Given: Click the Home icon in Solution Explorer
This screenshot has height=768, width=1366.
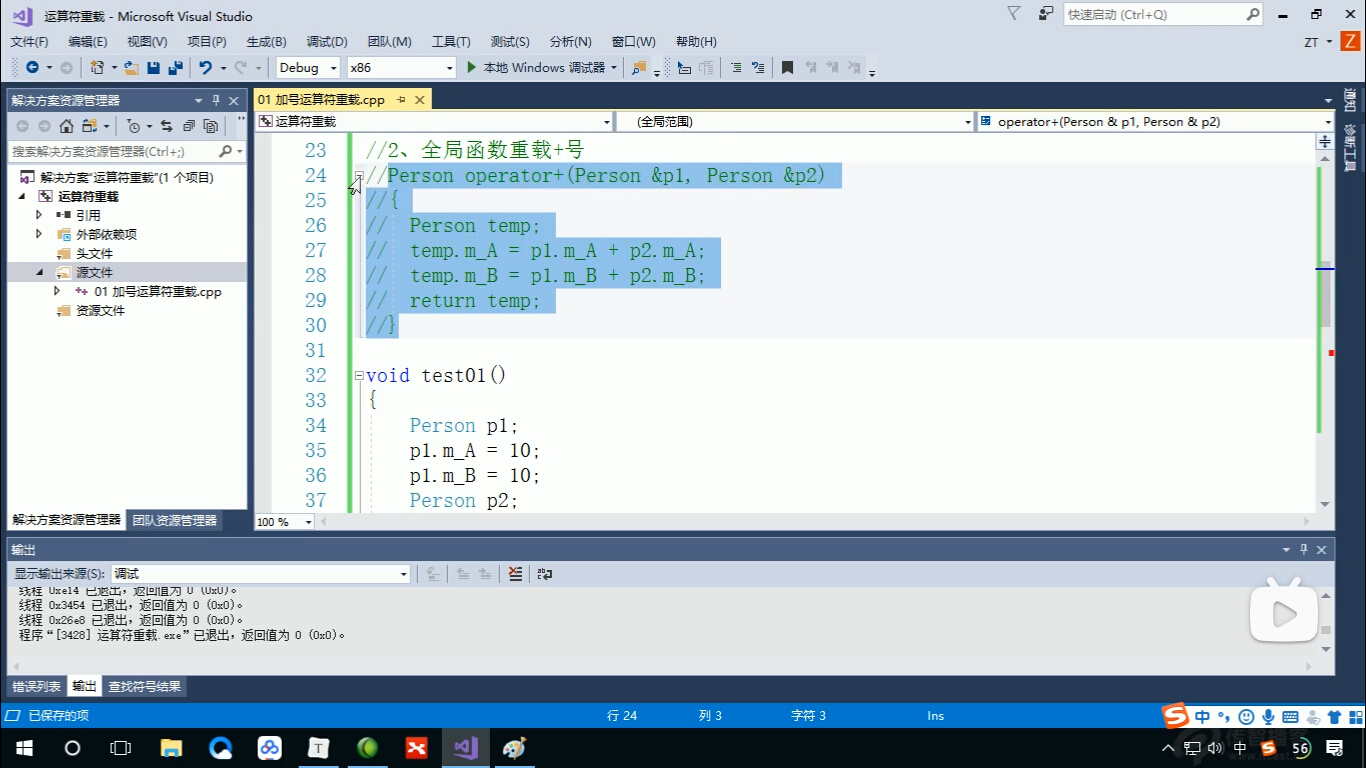Looking at the screenshot, I should (x=66, y=126).
